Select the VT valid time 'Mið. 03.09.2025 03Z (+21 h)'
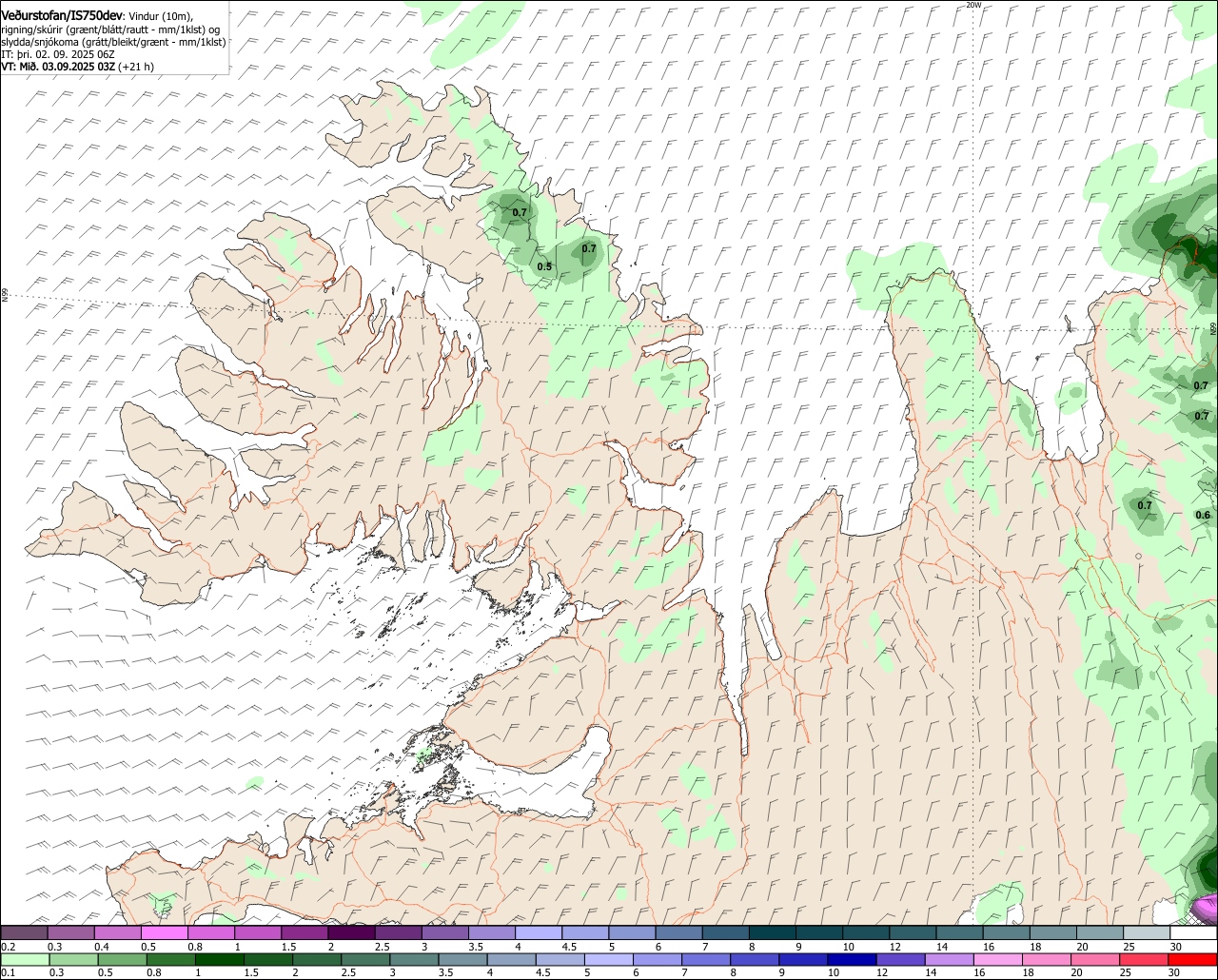1218x980 pixels. (x=77, y=67)
